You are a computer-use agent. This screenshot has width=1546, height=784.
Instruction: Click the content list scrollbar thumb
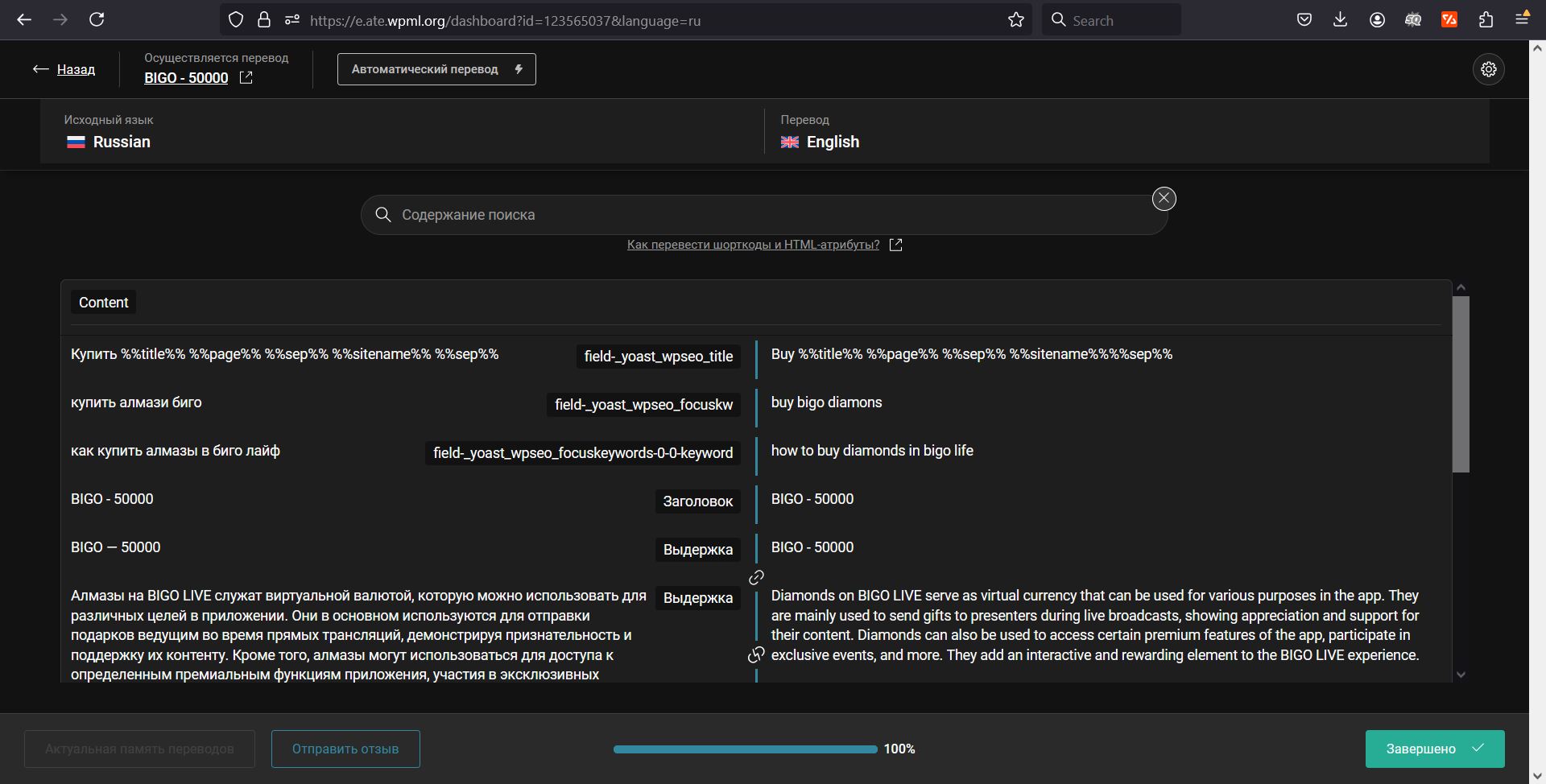(1461, 384)
